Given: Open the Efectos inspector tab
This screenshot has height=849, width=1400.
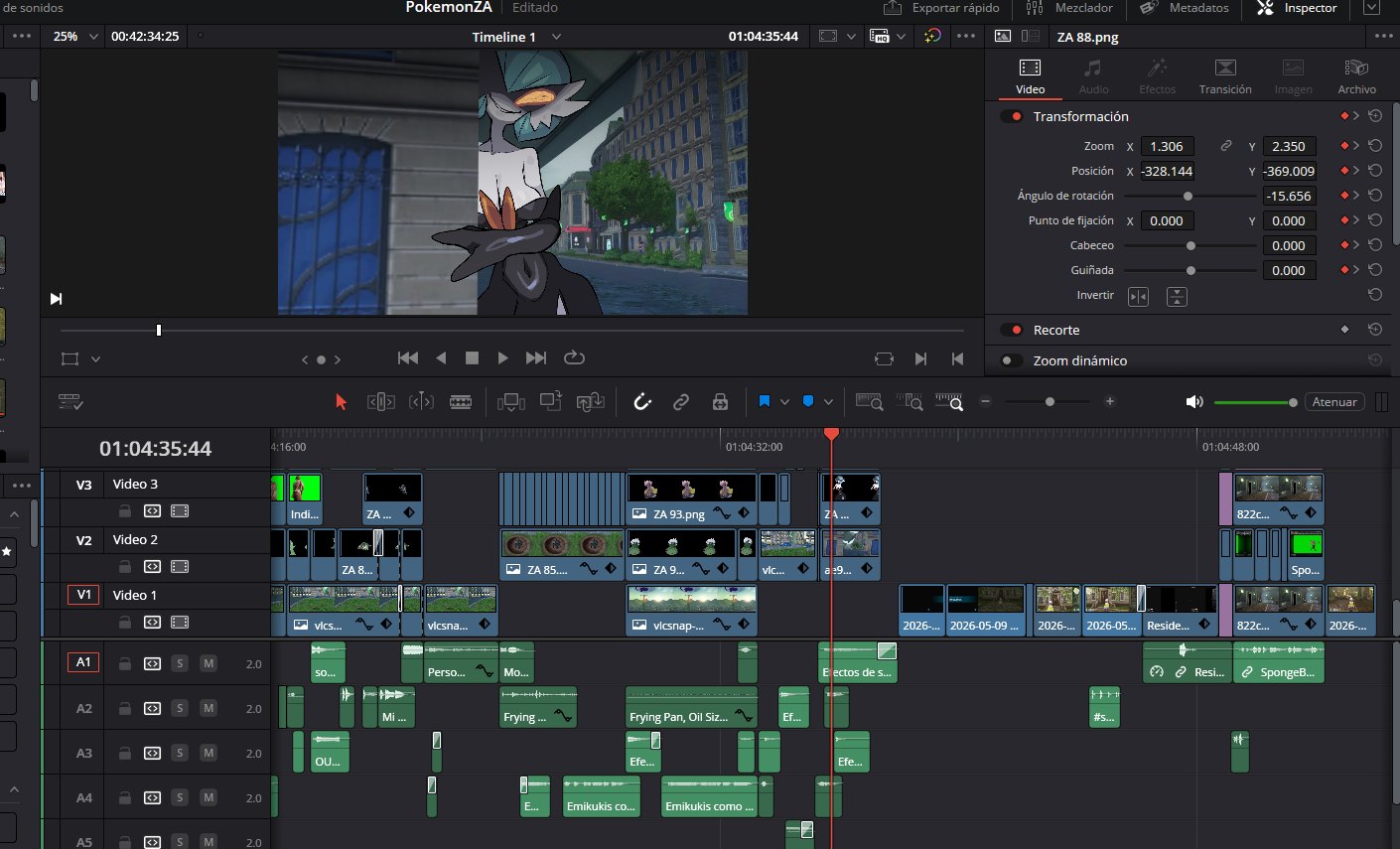Looking at the screenshot, I should point(1157,76).
